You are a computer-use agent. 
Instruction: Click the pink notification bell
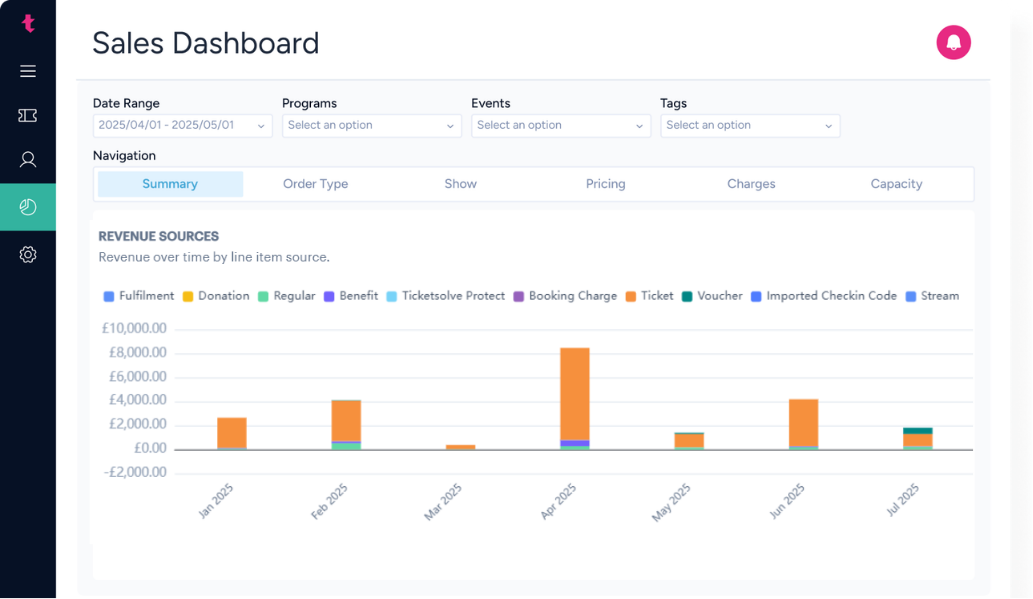(x=953, y=43)
